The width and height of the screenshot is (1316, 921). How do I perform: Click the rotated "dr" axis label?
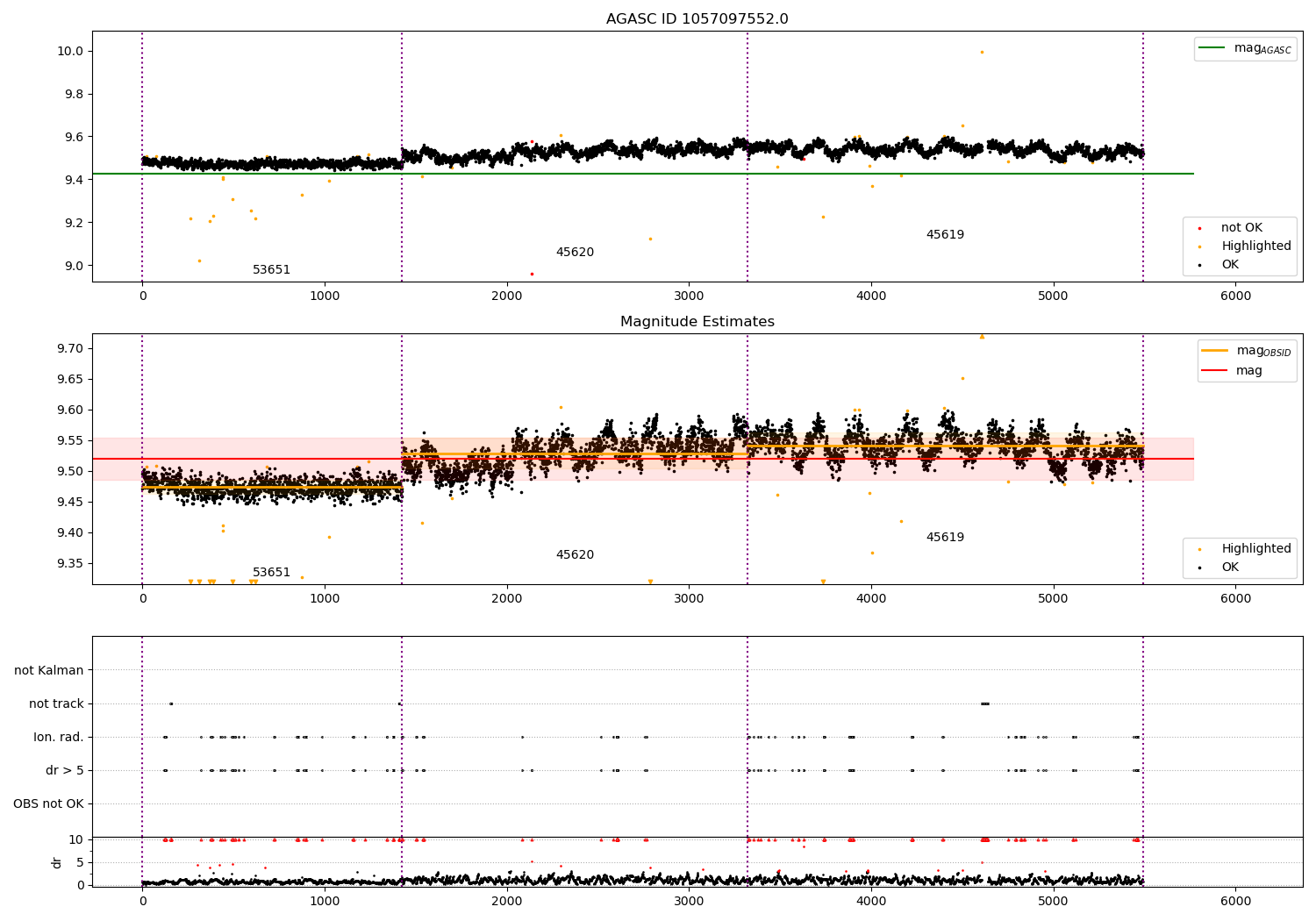point(57,862)
